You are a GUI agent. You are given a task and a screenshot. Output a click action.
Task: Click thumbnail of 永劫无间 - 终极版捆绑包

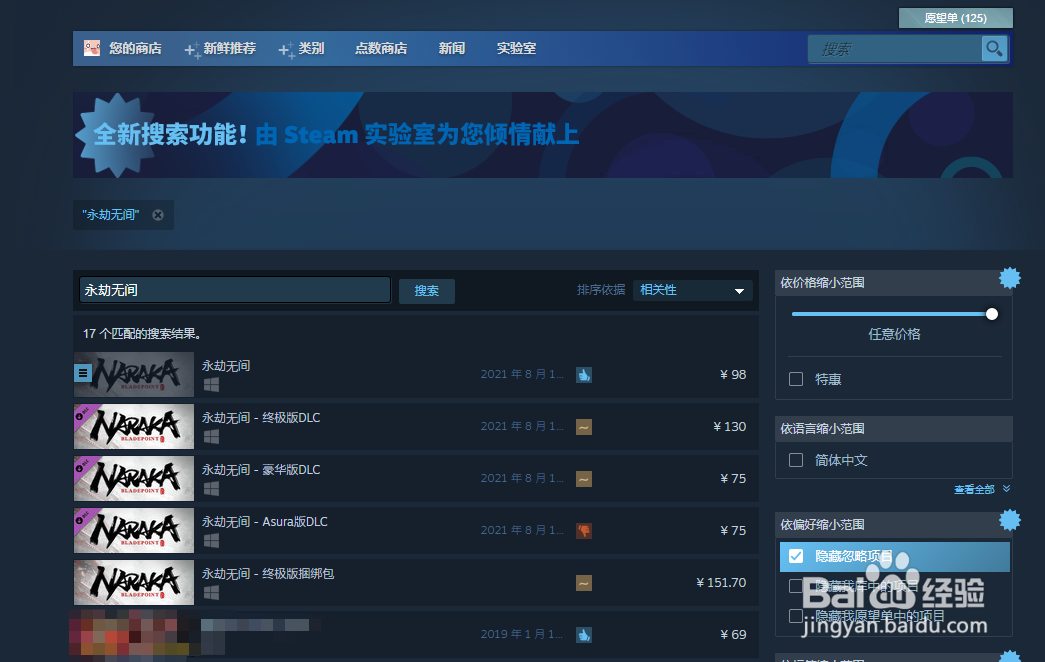pyautogui.click(x=134, y=583)
